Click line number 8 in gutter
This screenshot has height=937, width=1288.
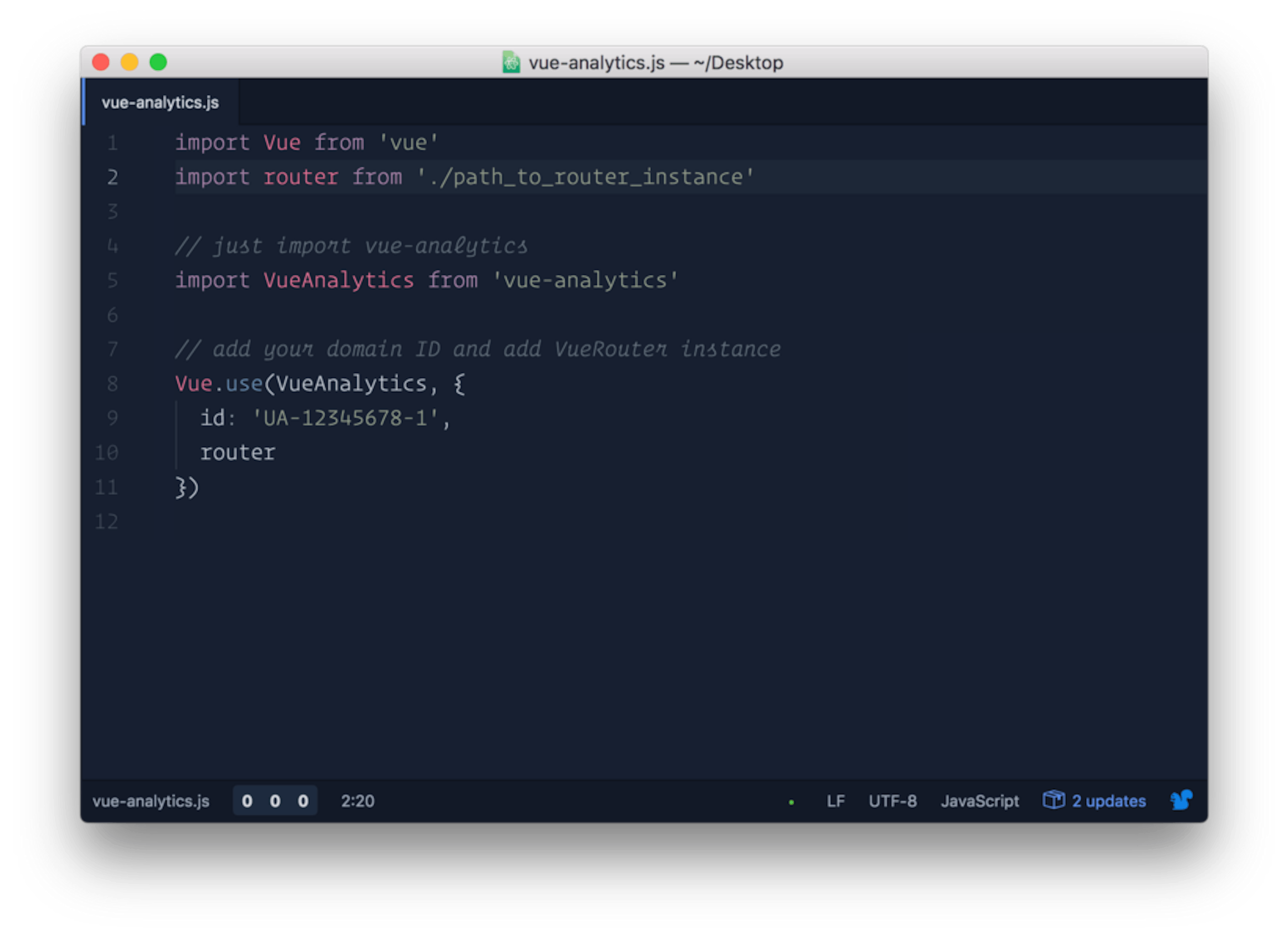pyautogui.click(x=112, y=383)
